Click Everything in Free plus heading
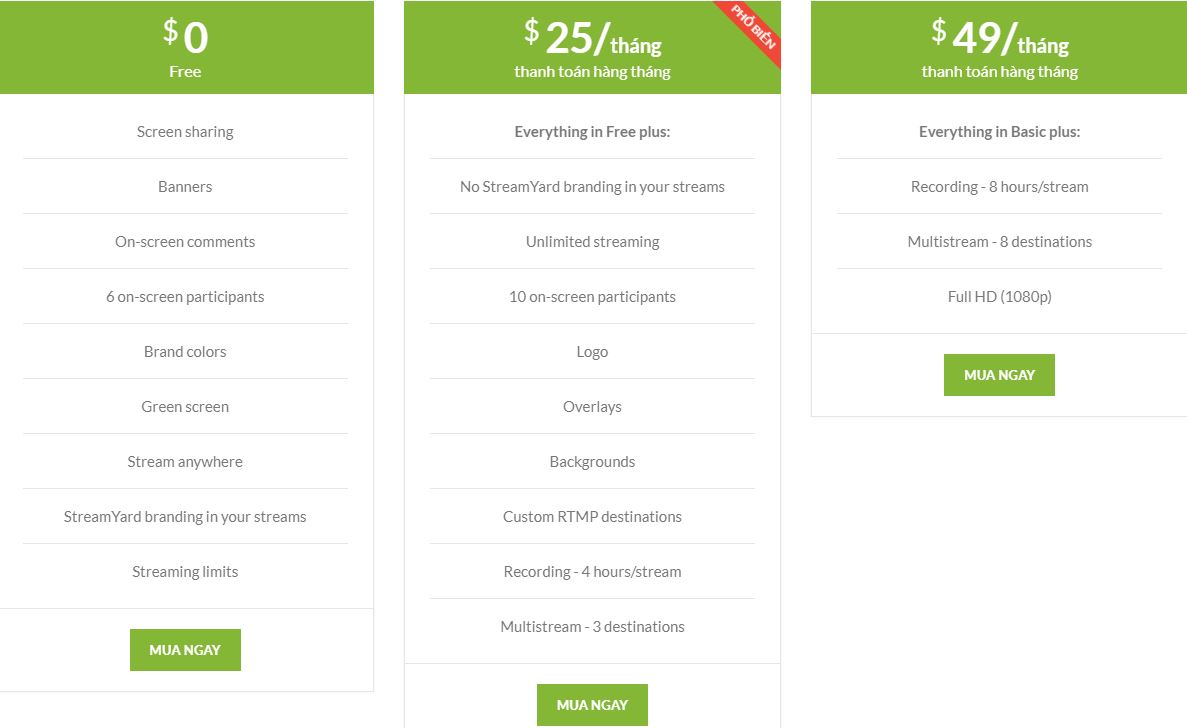The height and width of the screenshot is (728, 1187). 592,132
